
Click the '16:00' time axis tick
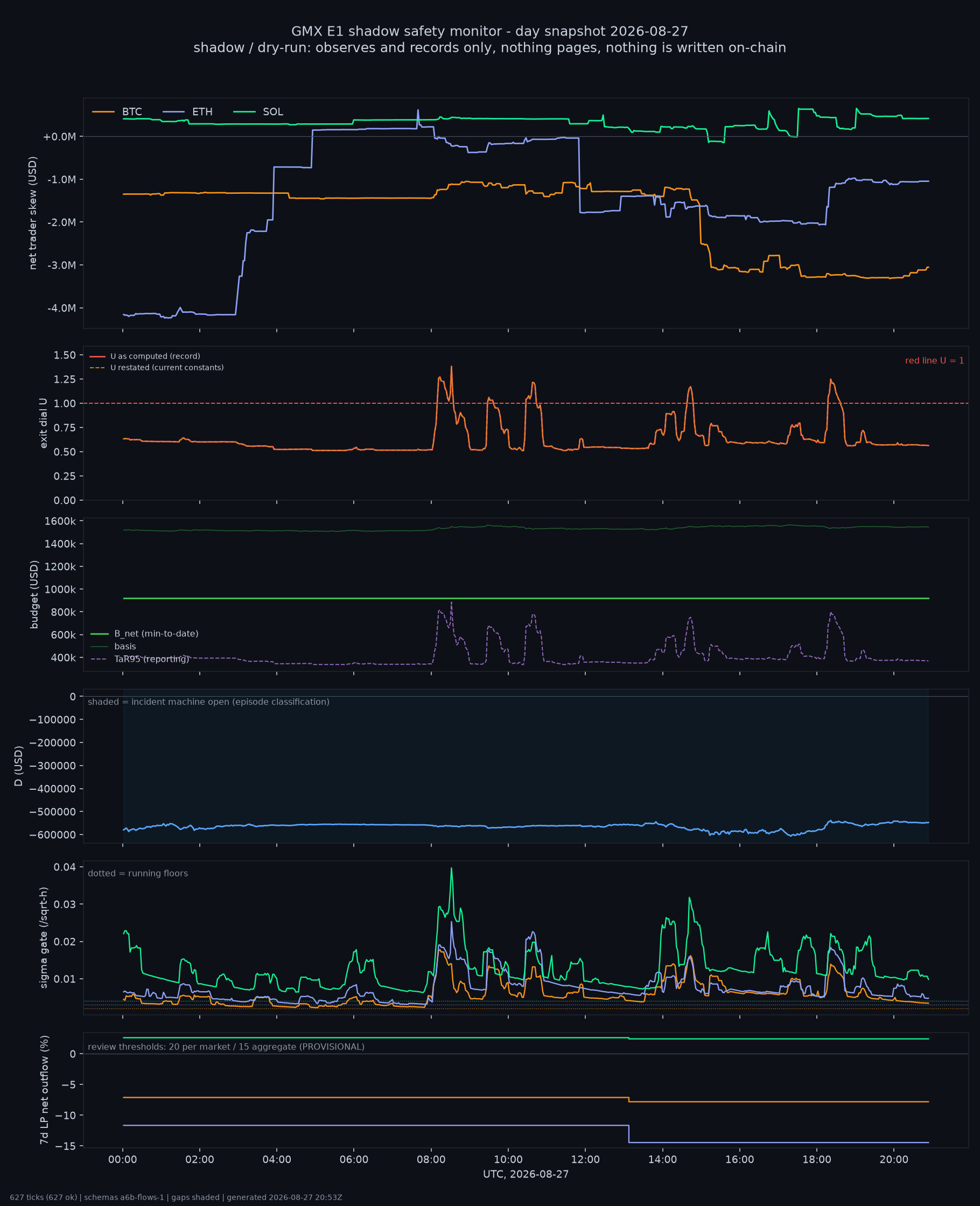tap(739, 1160)
